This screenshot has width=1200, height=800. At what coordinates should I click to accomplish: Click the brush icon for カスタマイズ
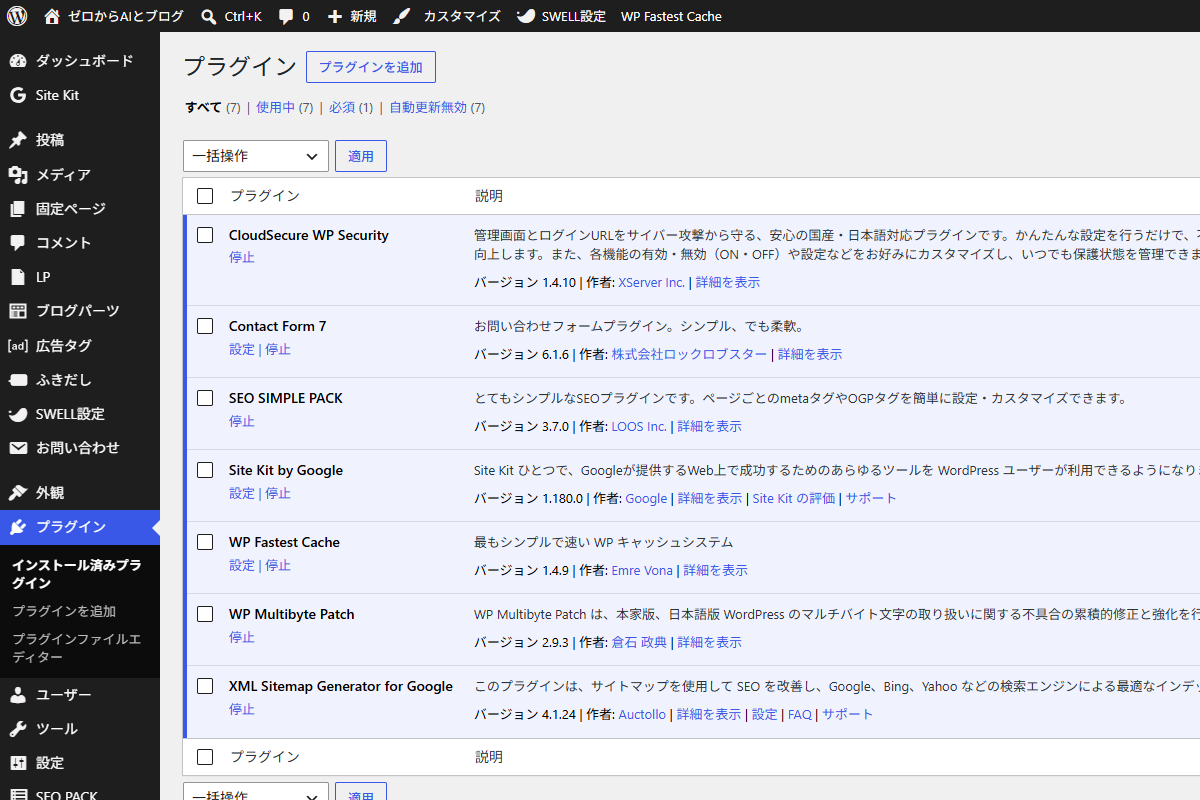point(401,16)
